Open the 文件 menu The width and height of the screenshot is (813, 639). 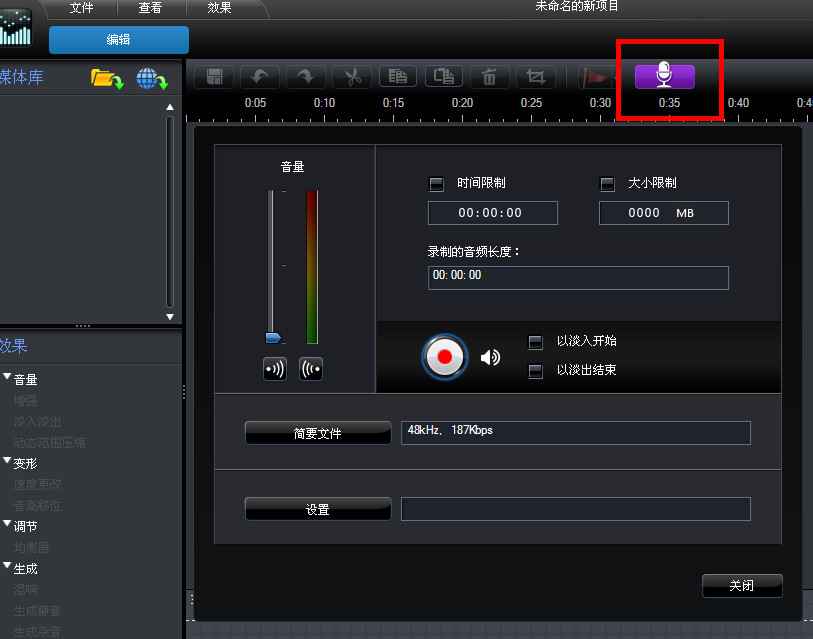(x=81, y=8)
